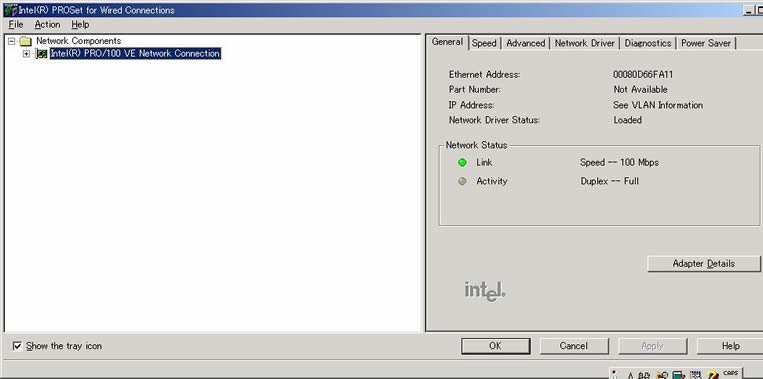Switch to the Advanced tab

[x=526, y=43]
